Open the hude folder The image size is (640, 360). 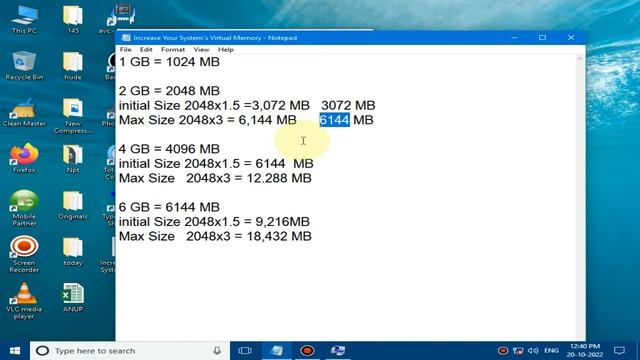73,65
